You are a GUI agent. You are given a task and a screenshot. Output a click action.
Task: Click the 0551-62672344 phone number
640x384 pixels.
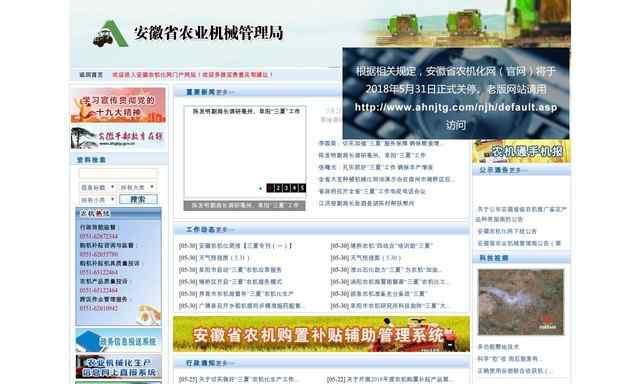tap(99, 237)
